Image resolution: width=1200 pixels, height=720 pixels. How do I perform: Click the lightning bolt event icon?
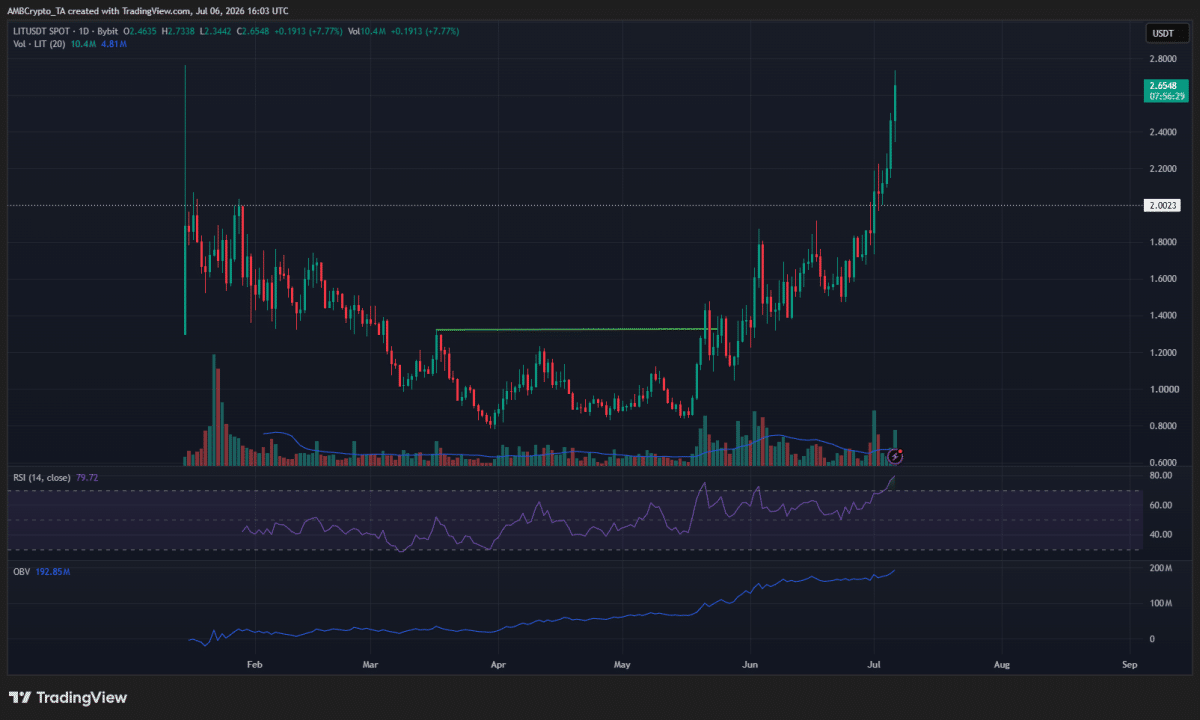(x=894, y=457)
